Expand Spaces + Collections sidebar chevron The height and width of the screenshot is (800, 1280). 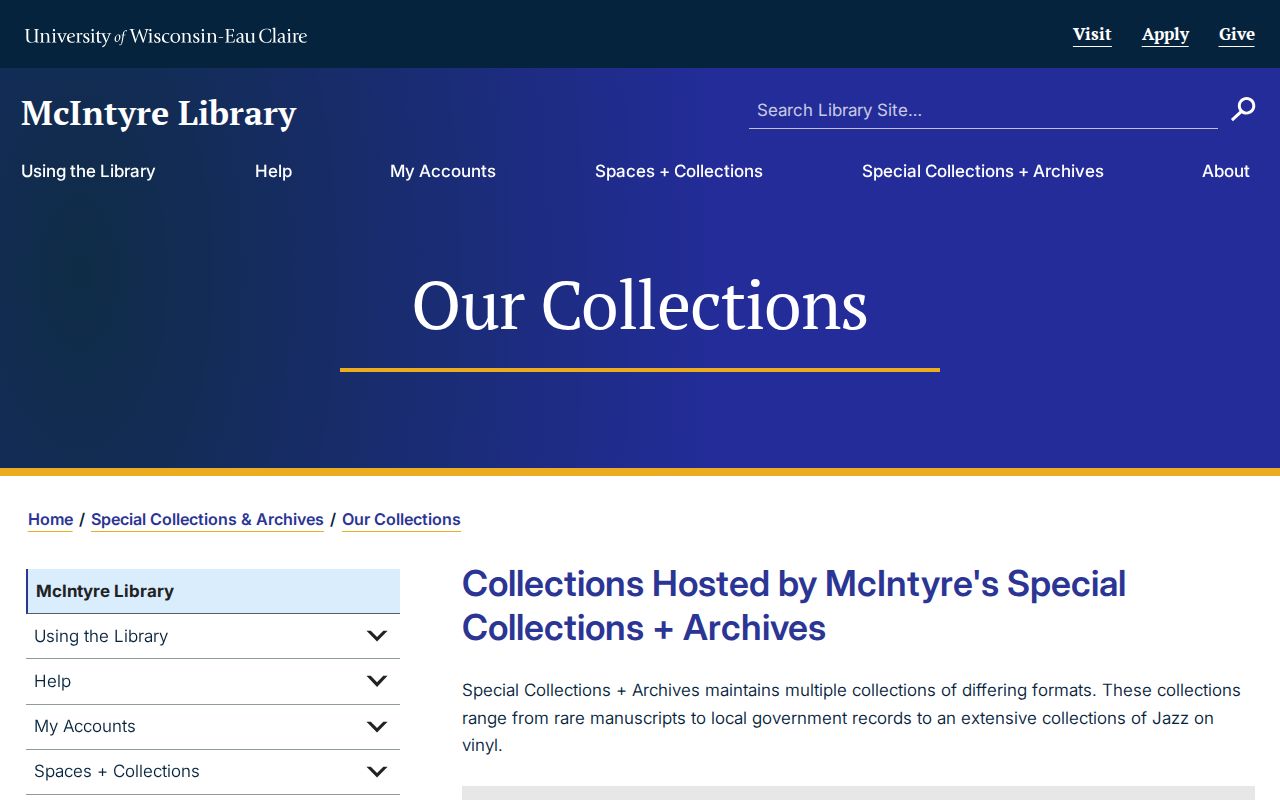coord(377,771)
